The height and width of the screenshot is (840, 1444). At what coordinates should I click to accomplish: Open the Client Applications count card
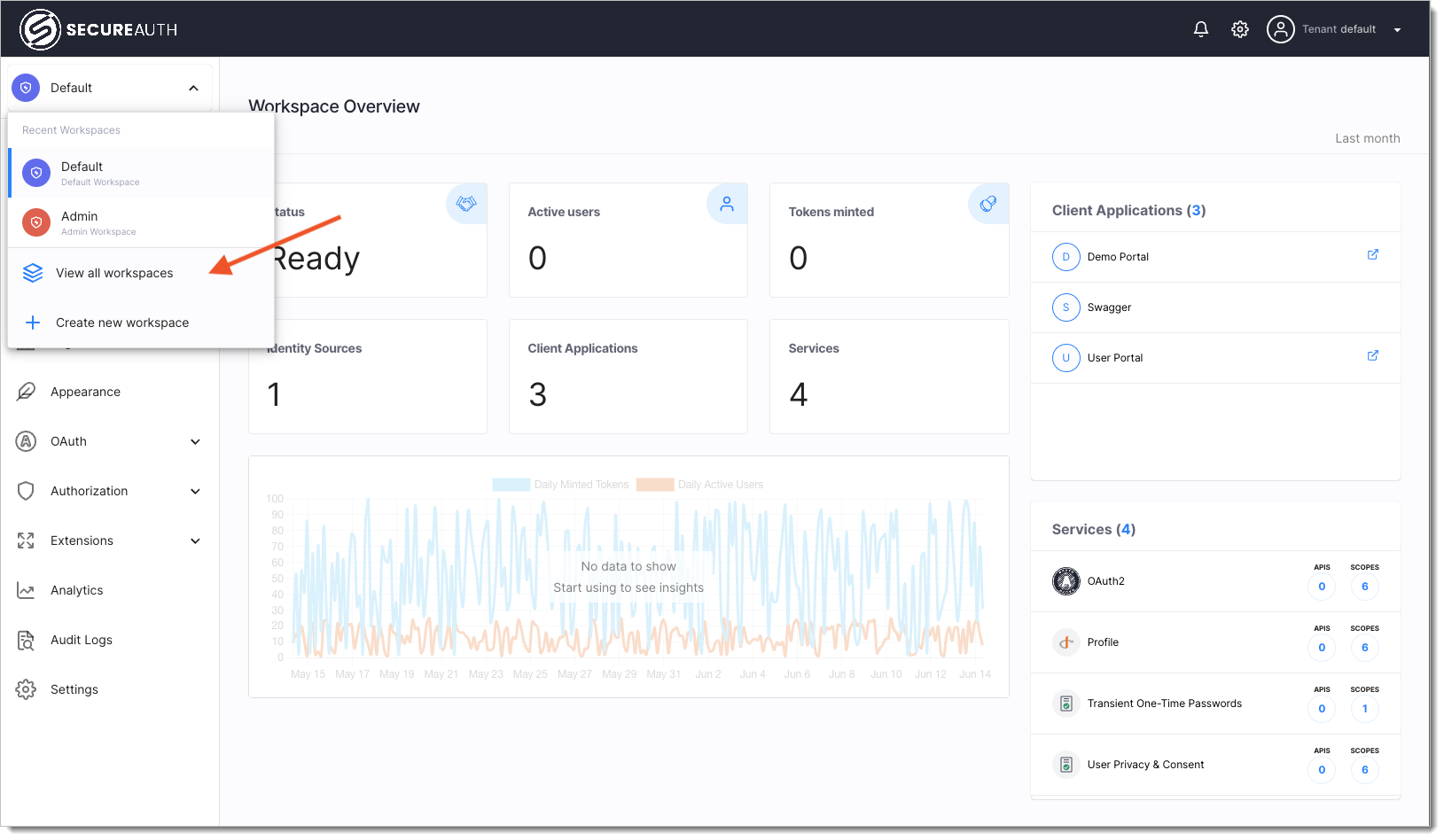(628, 377)
